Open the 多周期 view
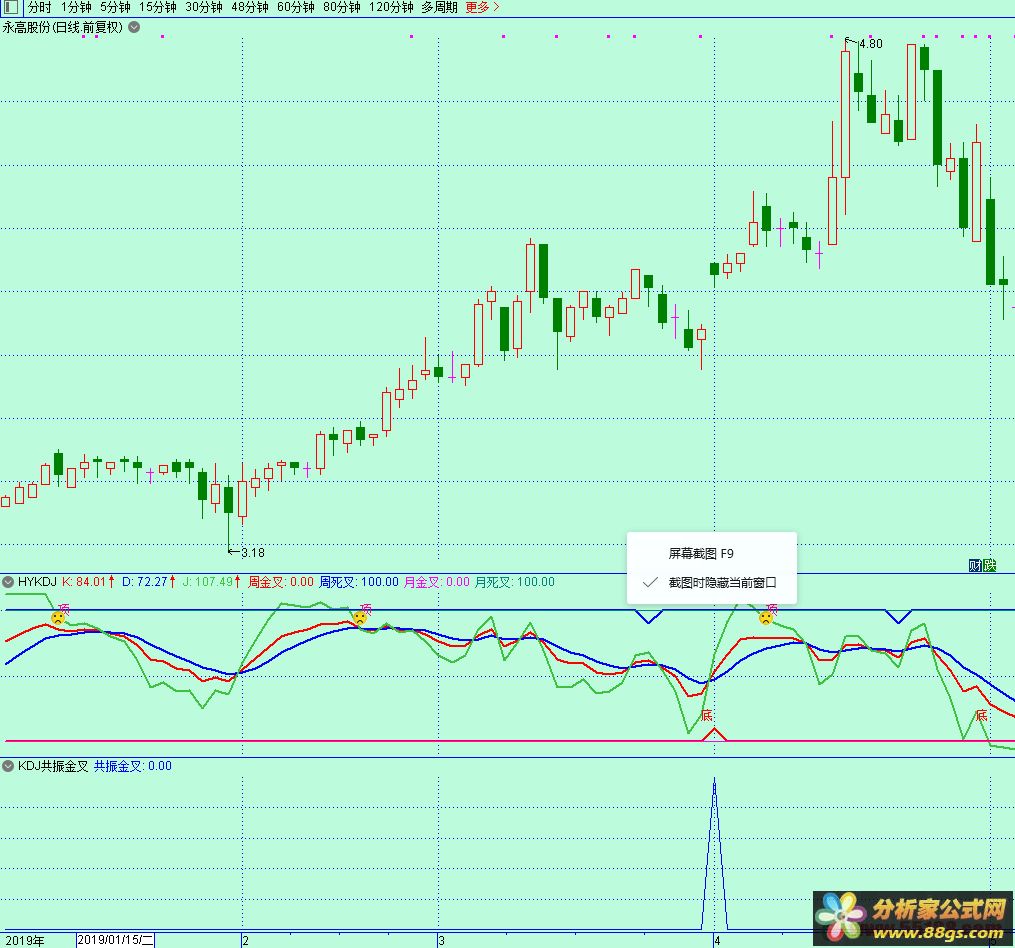The image size is (1015, 948). point(439,8)
